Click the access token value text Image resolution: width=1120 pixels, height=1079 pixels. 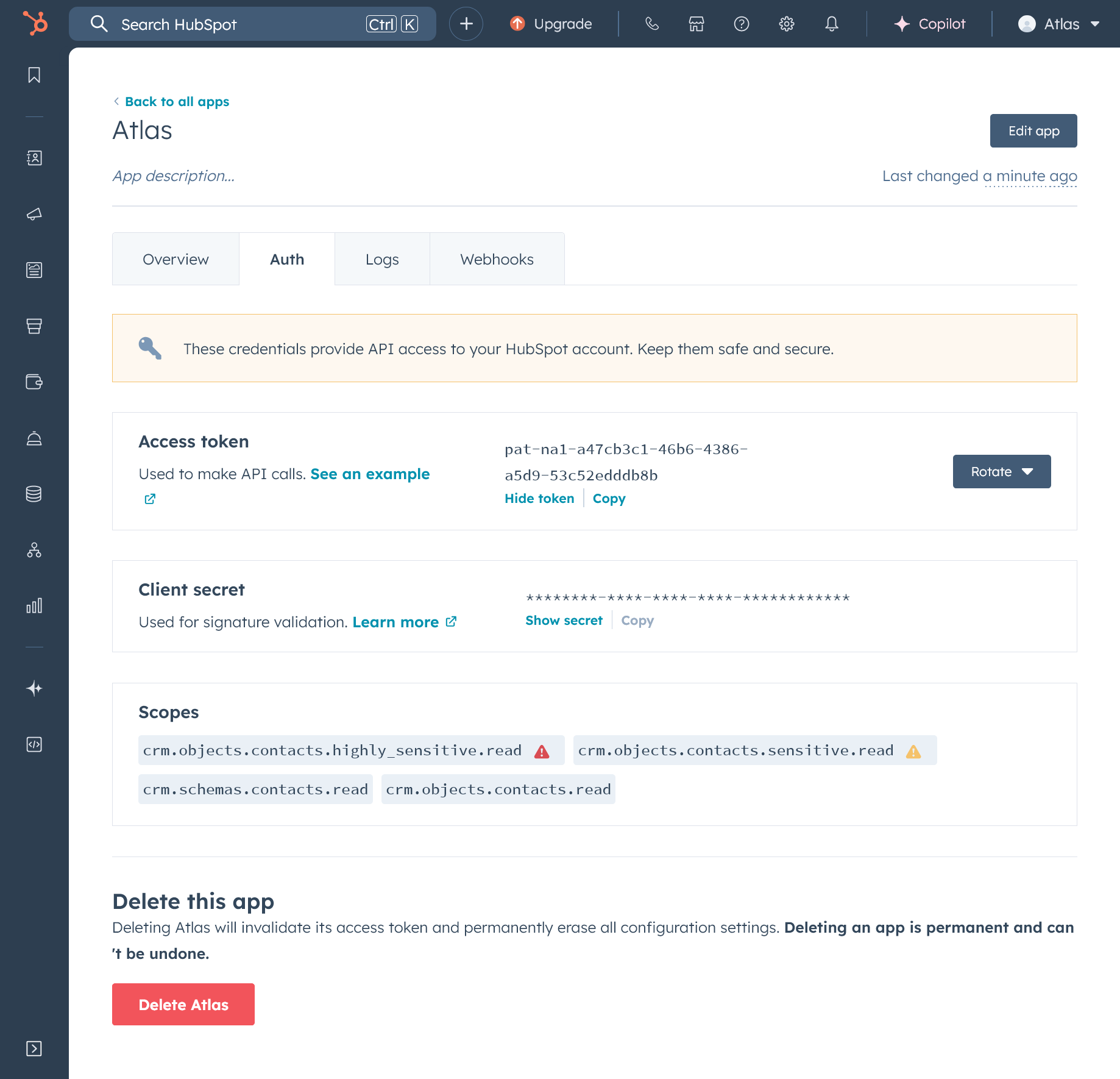(626, 462)
